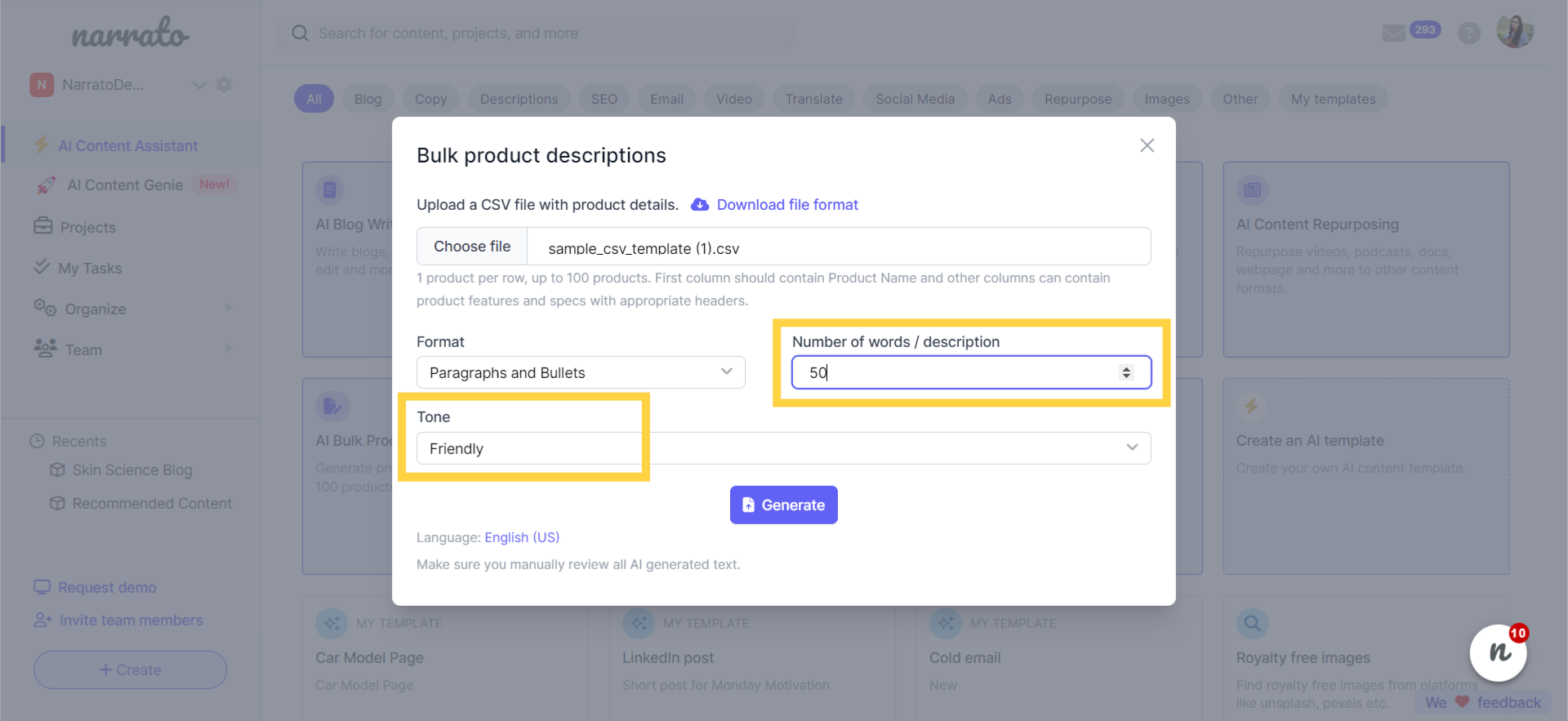Image resolution: width=1568 pixels, height=721 pixels.
Task: Select the Social Media filter tab
Action: click(915, 99)
